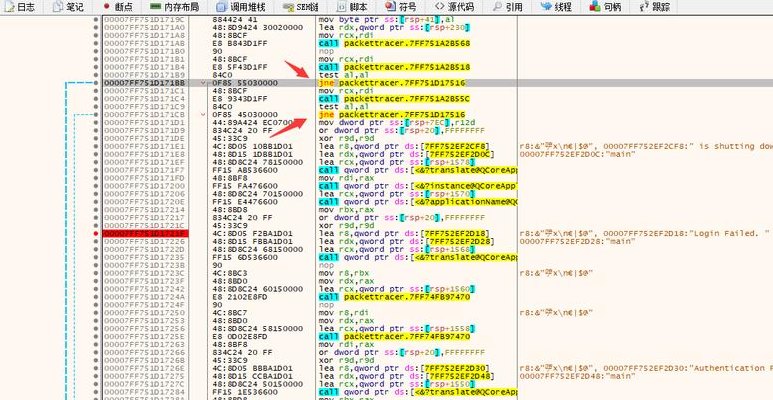Click comment starting with 'Authentication'

pyautogui.click(x=646, y=368)
